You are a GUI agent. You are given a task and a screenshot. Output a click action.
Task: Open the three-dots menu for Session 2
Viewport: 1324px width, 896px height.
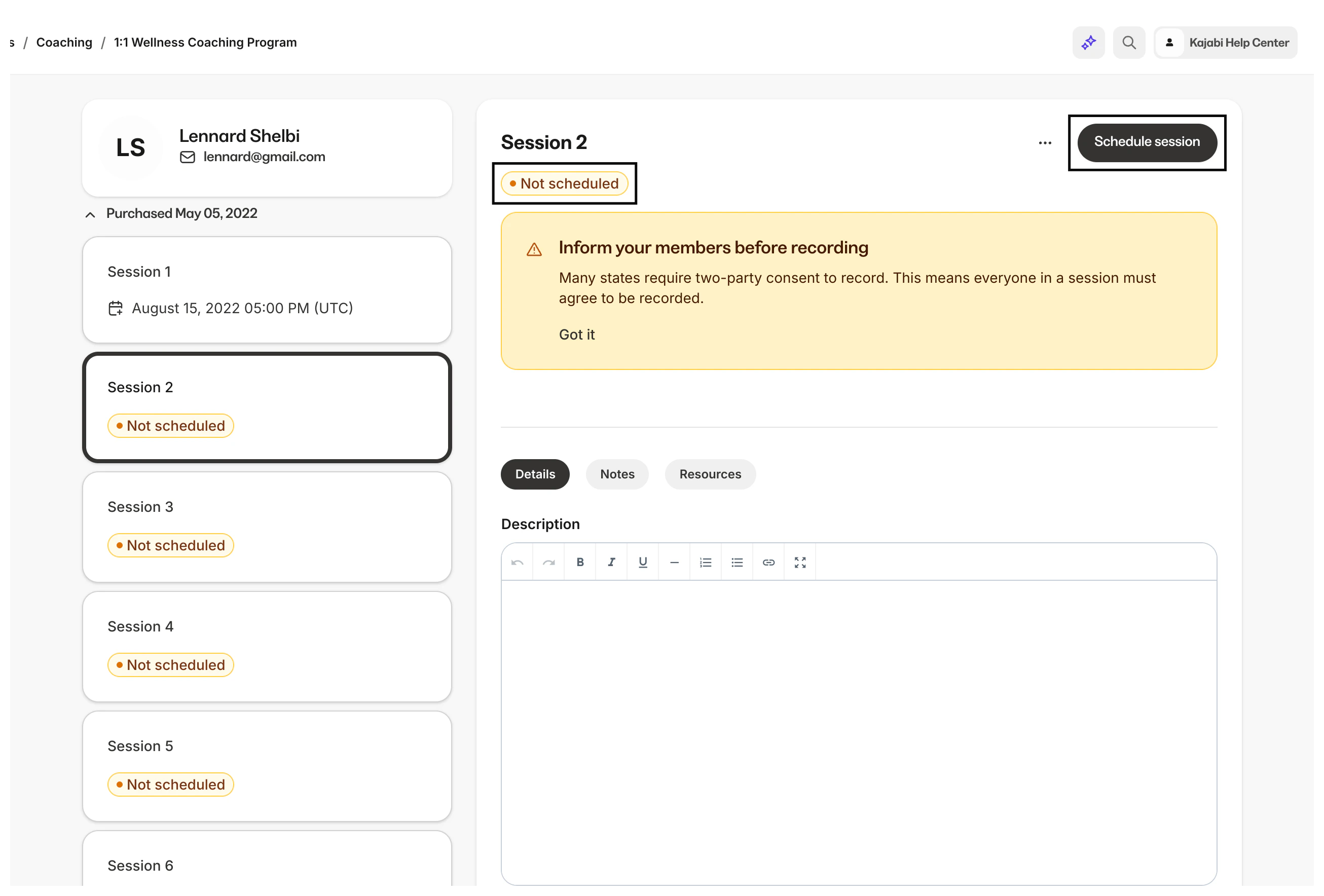coord(1045,143)
